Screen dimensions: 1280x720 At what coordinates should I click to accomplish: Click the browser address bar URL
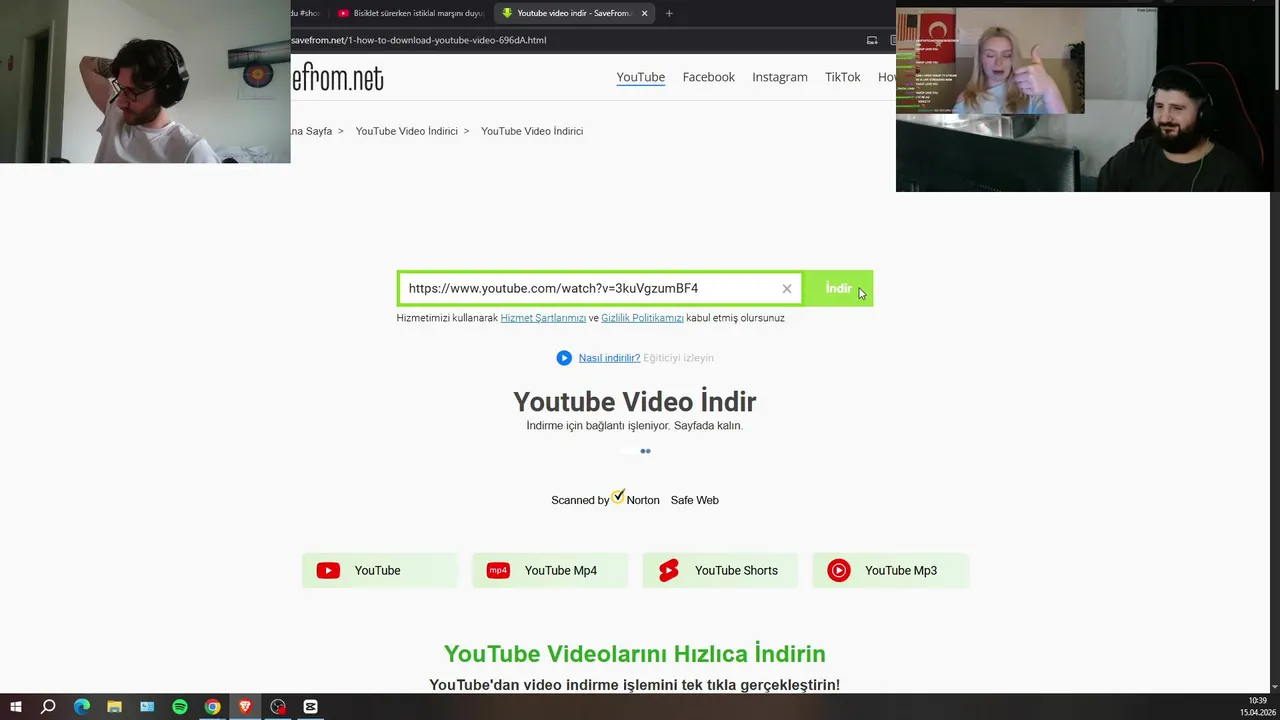pyautogui.click(x=419, y=40)
